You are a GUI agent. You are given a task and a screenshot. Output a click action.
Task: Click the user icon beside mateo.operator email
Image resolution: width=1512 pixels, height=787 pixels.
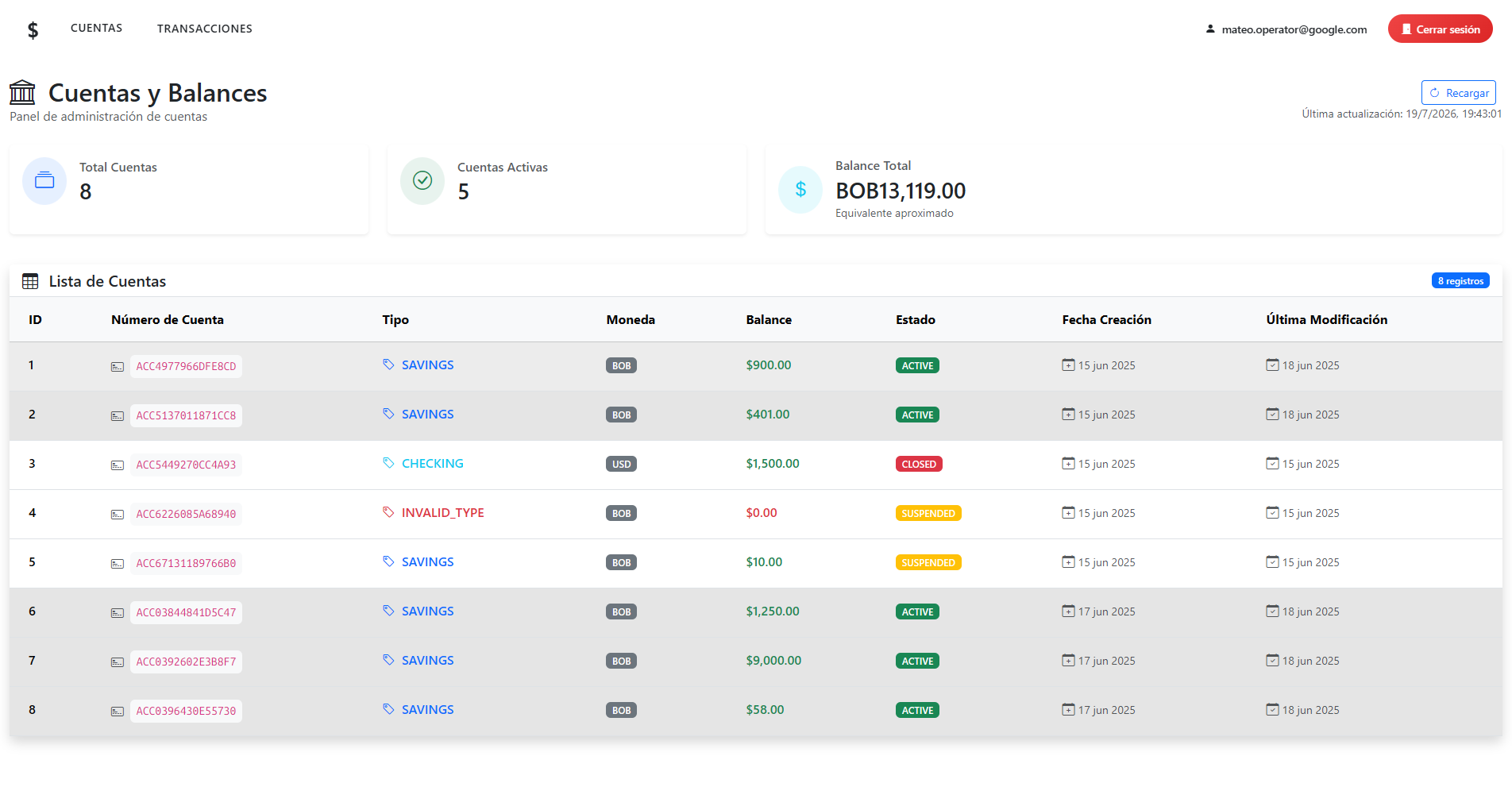click(1210, 29)
